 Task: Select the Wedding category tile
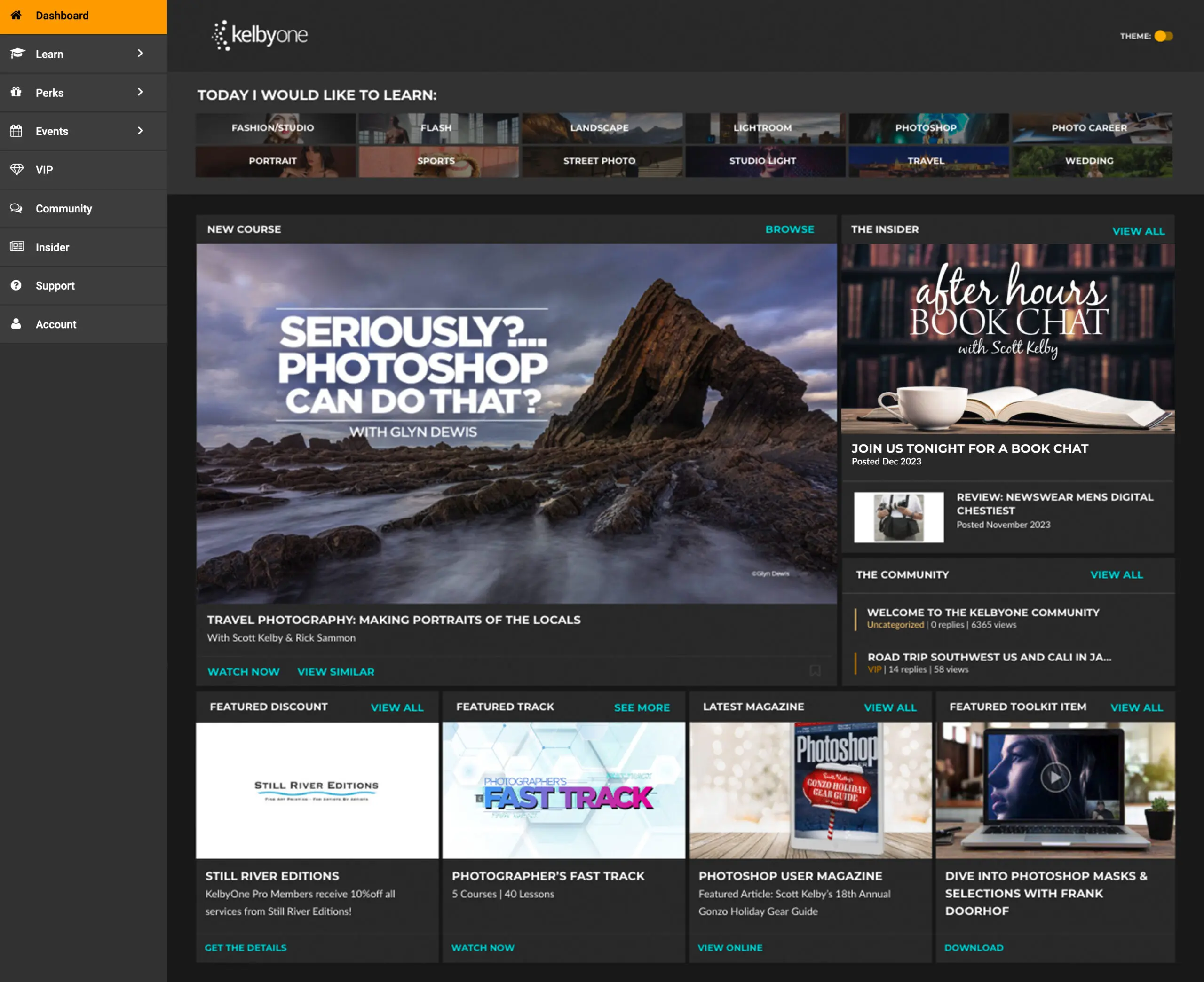[x=1092, y=162]
